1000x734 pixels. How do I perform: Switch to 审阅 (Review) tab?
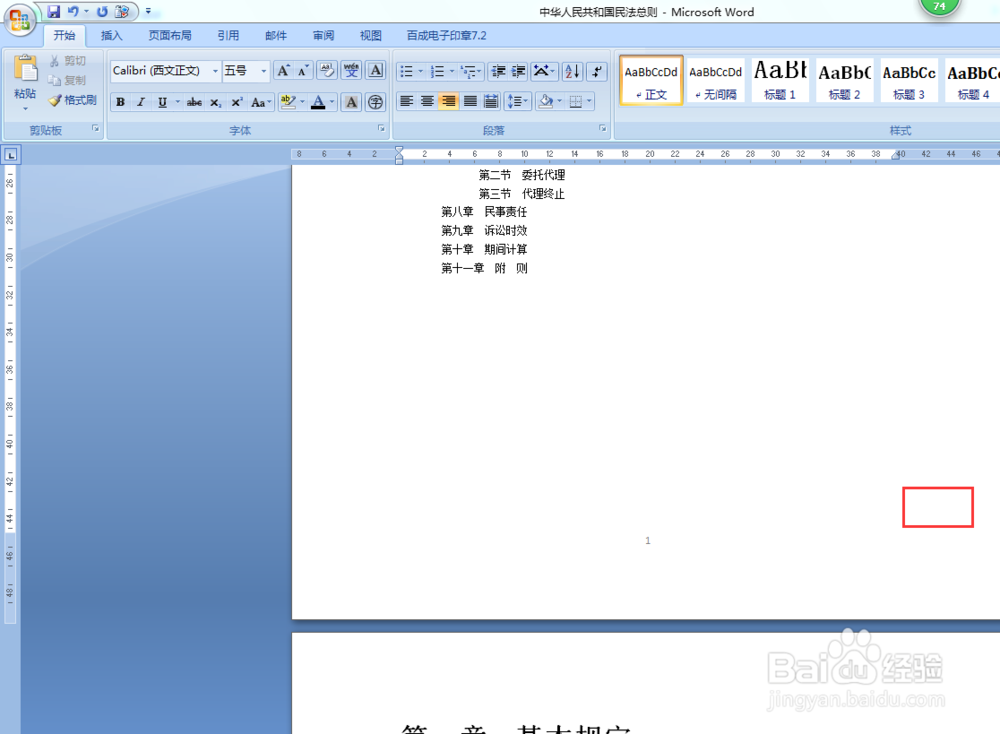[323, 36]
